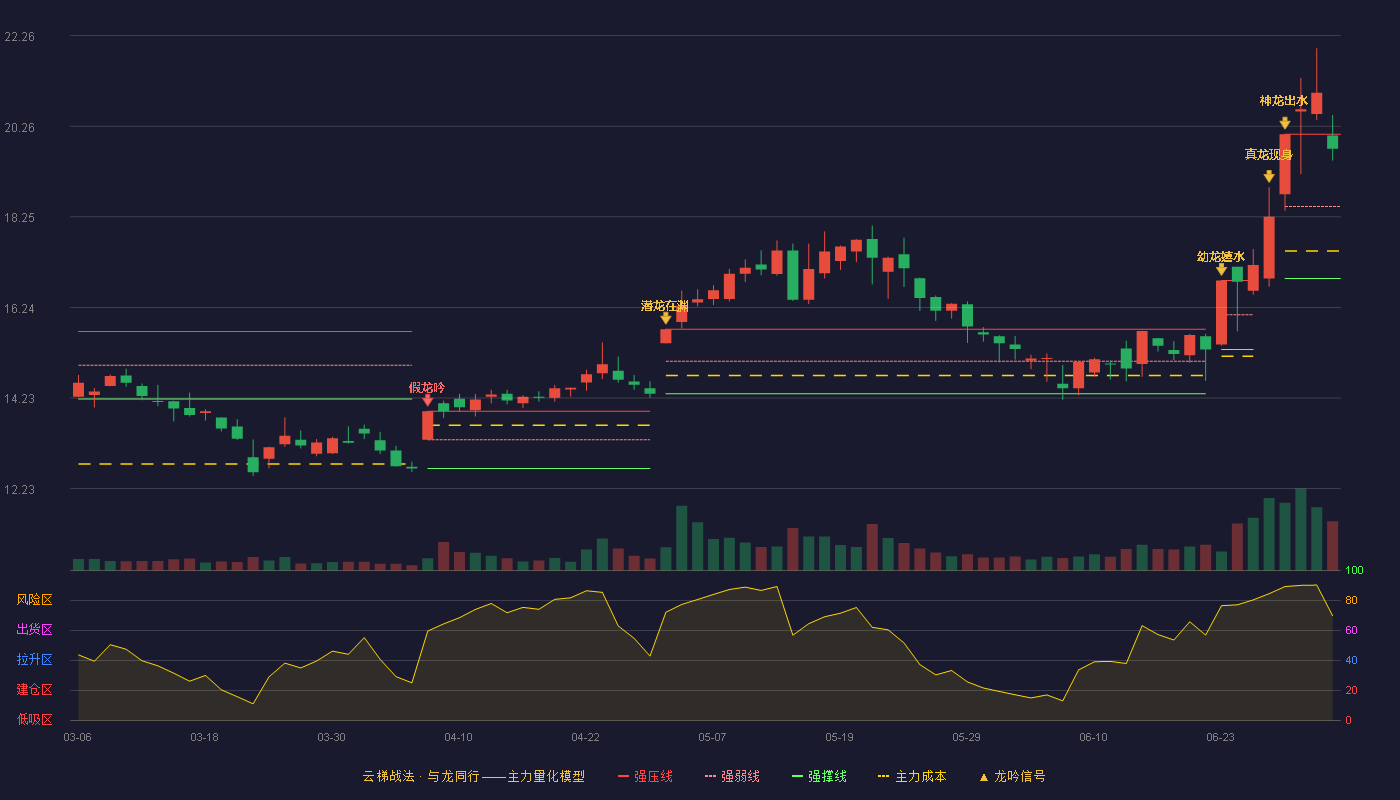Click the 22.26 price axis label

point(19,37)
